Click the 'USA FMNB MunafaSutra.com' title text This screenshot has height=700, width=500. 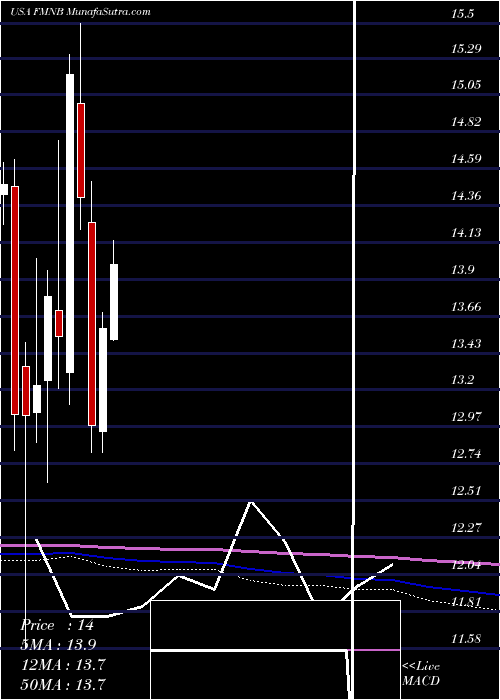pos(81,12)
